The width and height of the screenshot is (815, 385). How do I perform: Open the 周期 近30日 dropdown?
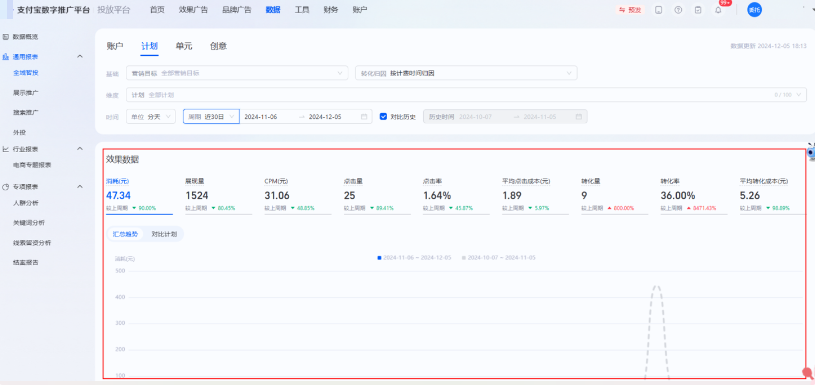click(211, 117)
